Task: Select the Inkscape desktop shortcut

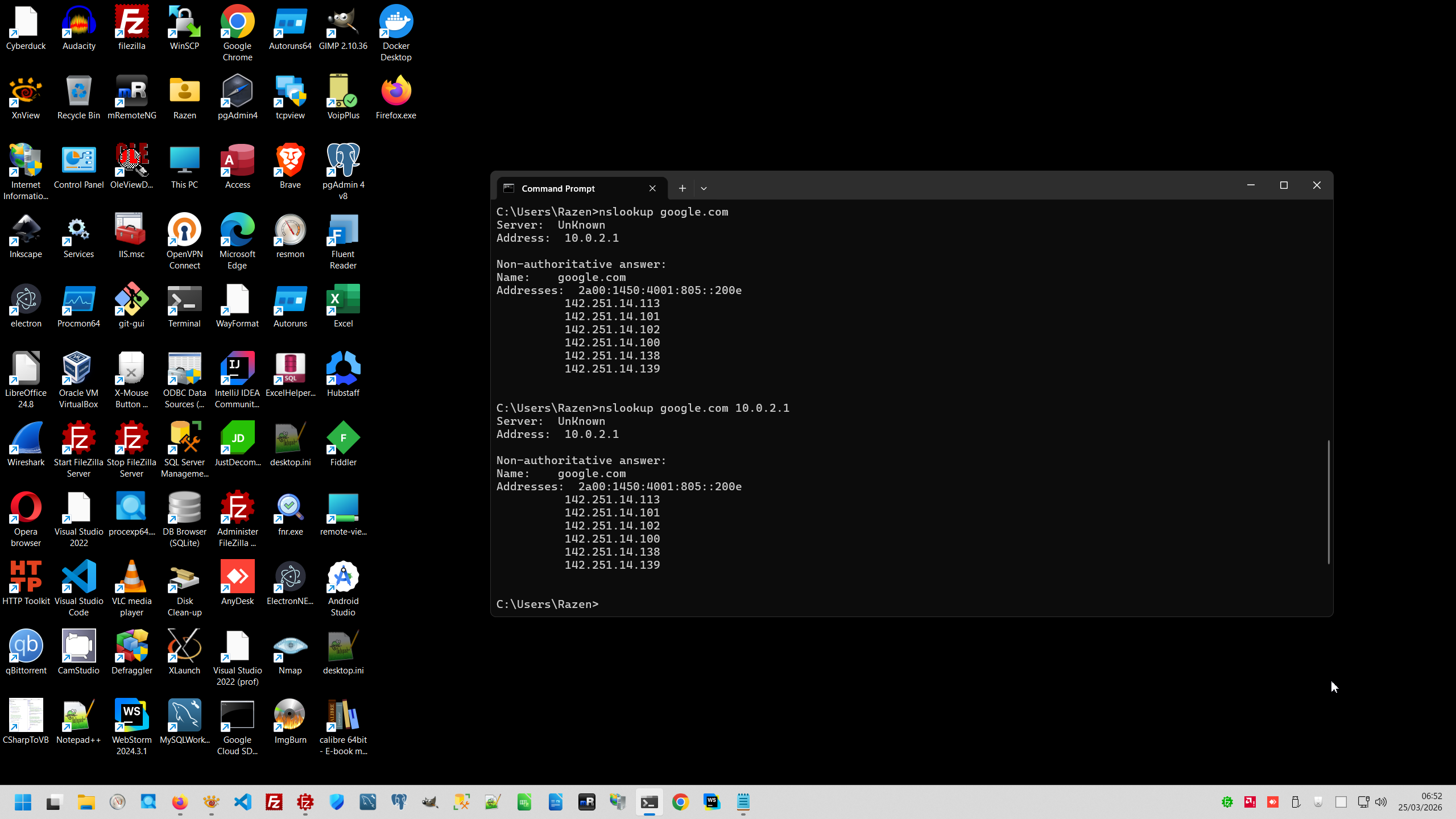Action: point(26,231)
